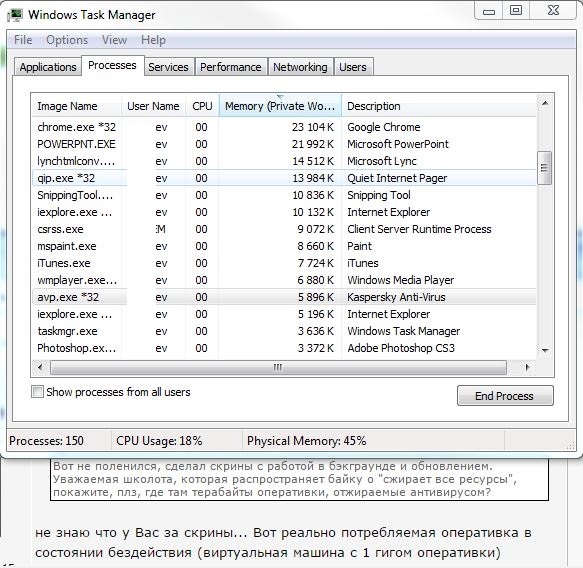
Task: Click CPU Usage: 18% status entry
Action: click(x=159, y=441)
